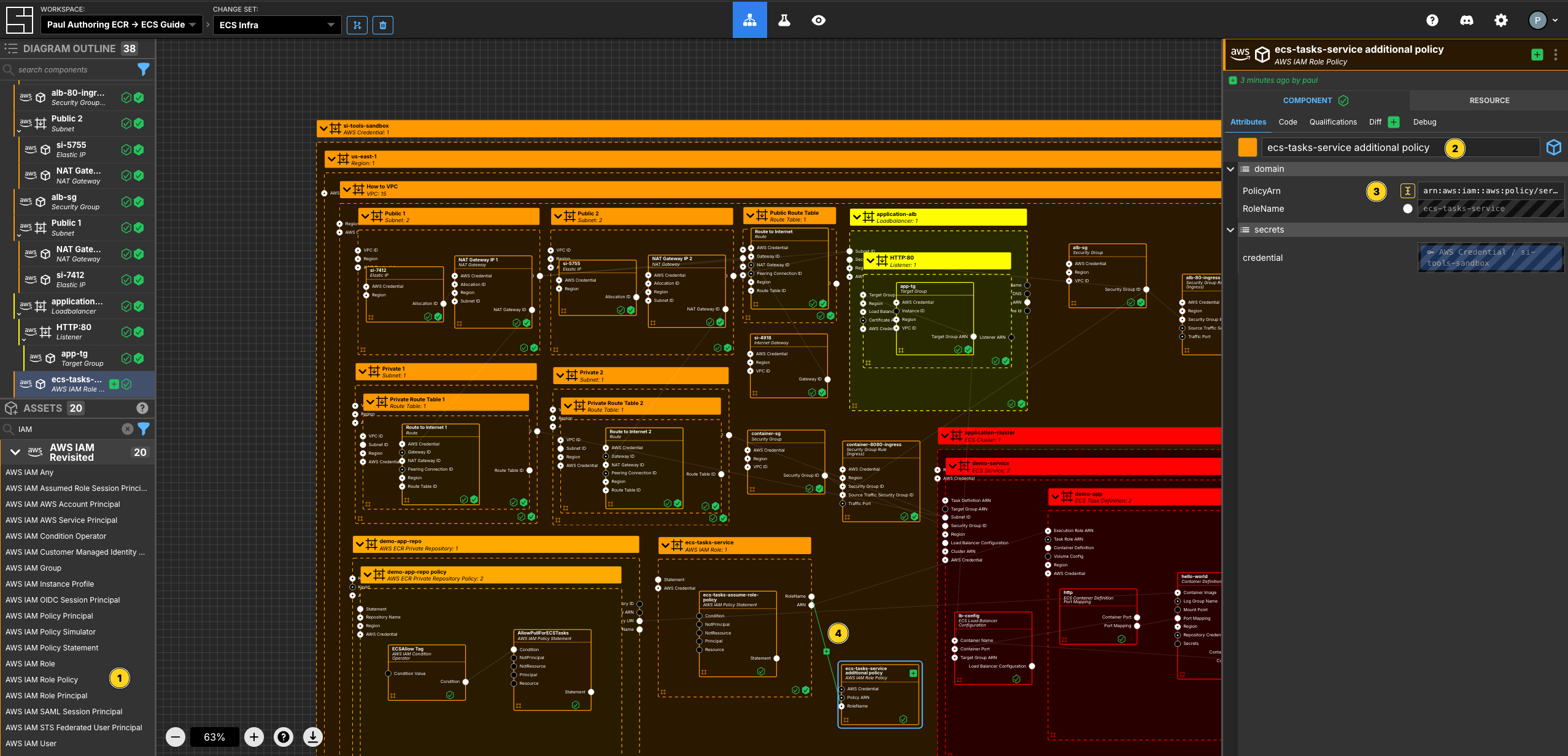This screenshot has width=1568, height=756.
Task: Click the component orange color swatch
Action: point(1247,147)
